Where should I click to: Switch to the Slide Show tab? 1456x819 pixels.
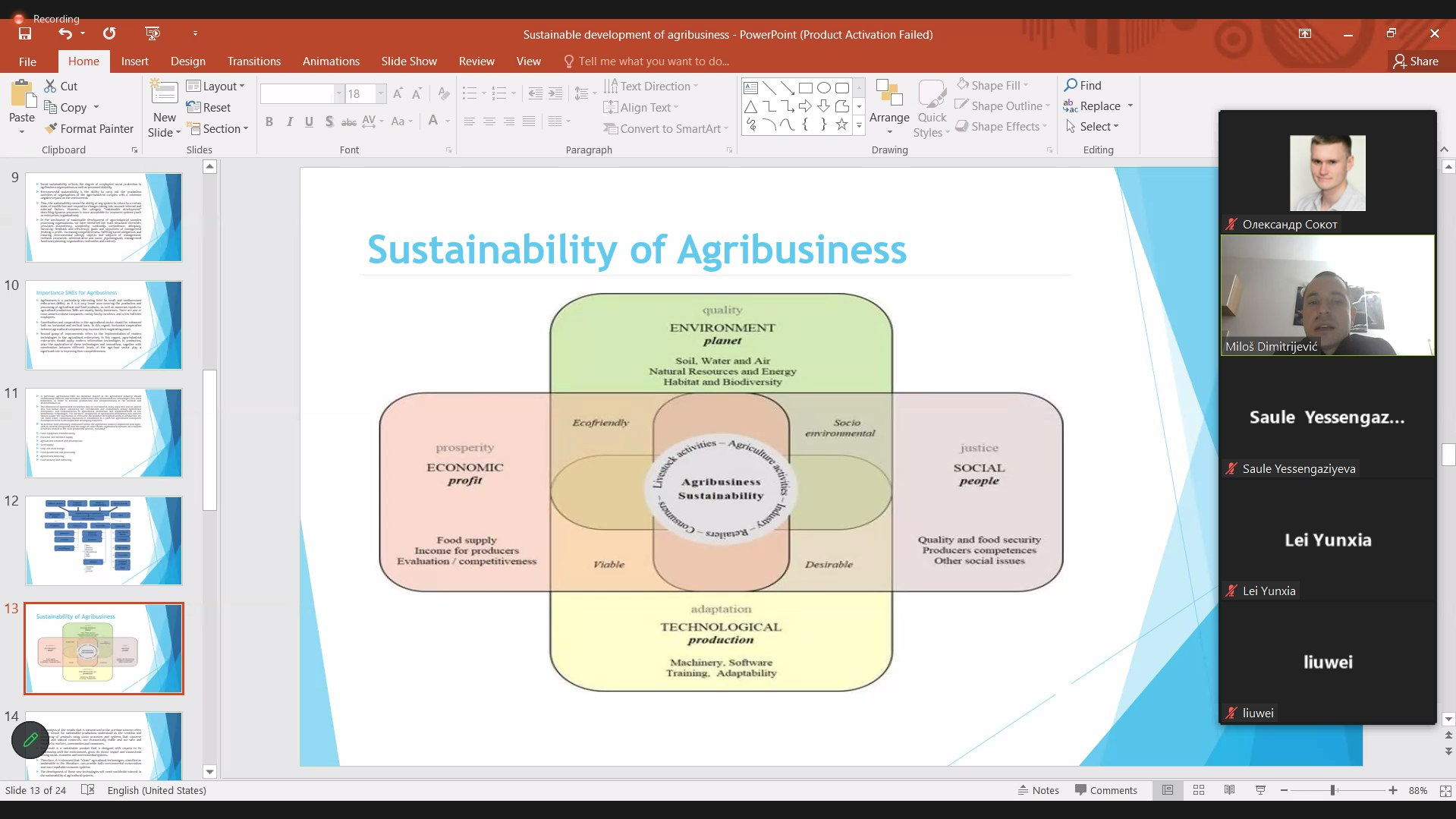tap(409, 61)
